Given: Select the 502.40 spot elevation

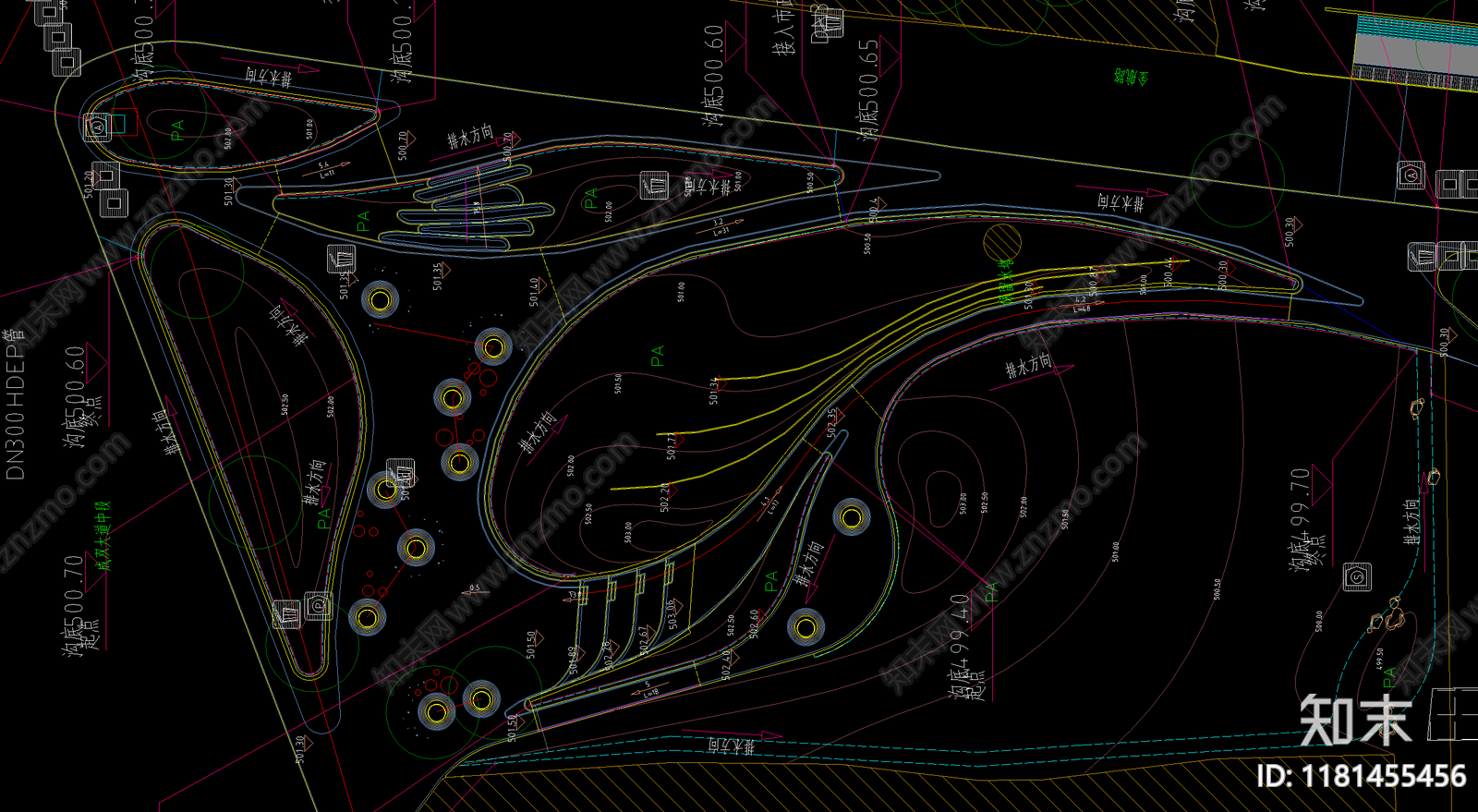Looking at the screenshot, I should click(x=726, y=665).
